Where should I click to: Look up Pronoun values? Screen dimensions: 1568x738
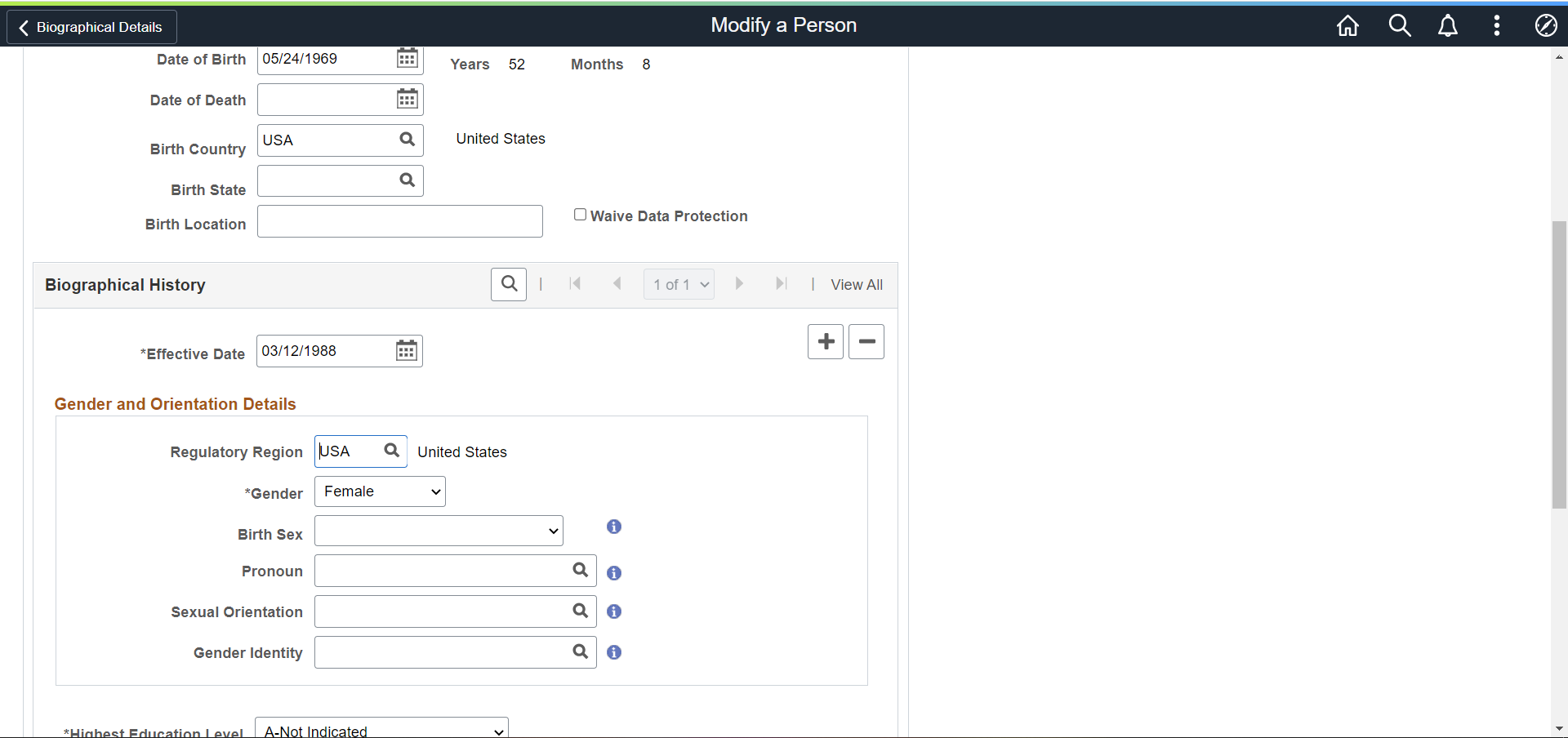(x=580, y=571)
